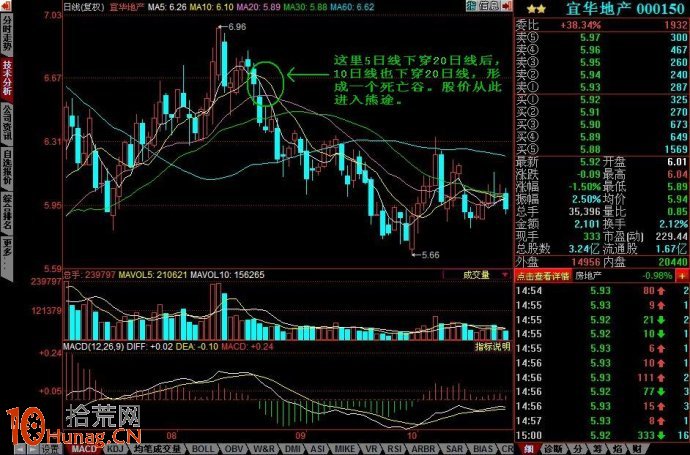Select the W&R indicator tab
Viewport: 690px width, 455px height.
point(264,449)
